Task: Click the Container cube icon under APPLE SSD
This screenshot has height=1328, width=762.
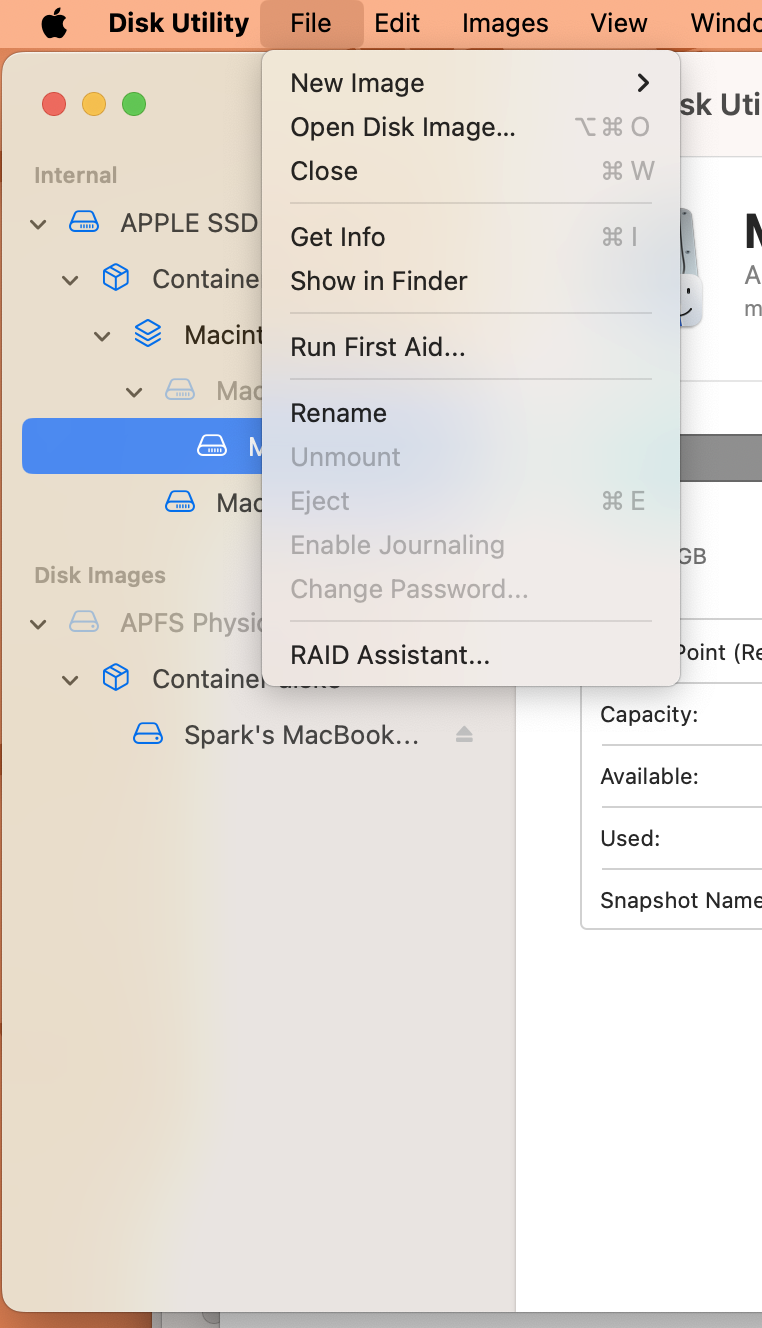Action: click(116, 279)
